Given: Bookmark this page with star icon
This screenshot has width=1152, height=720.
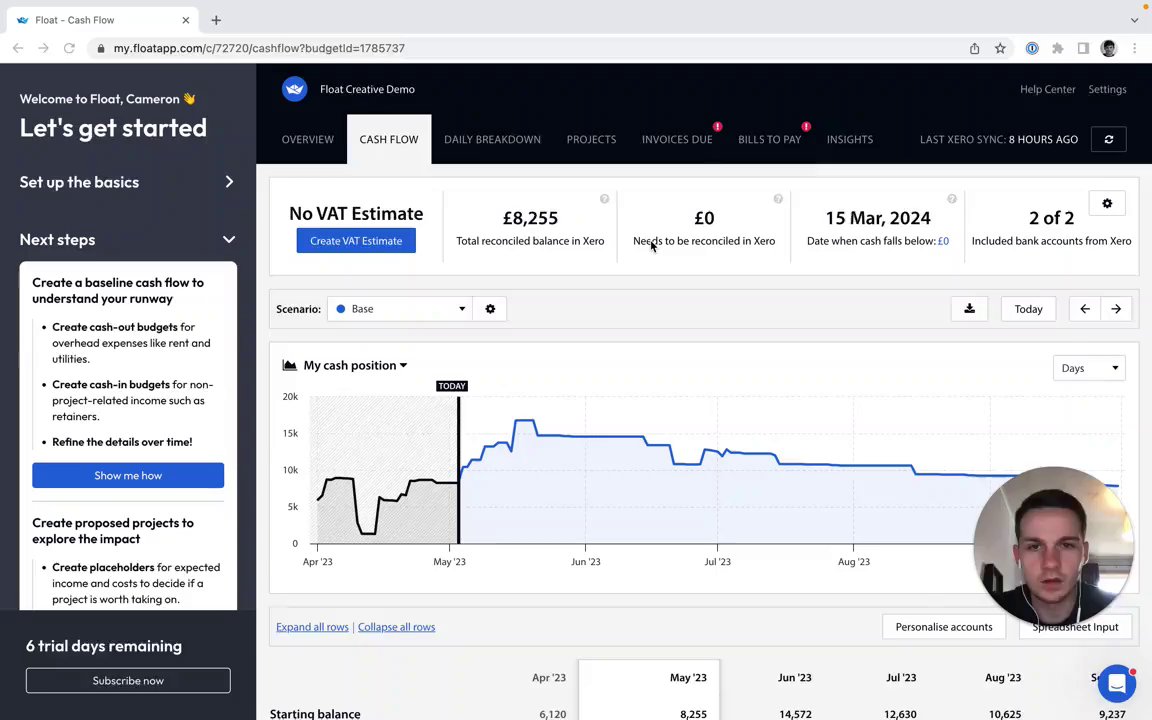Looking at the screenshot, I should 1000,48.
